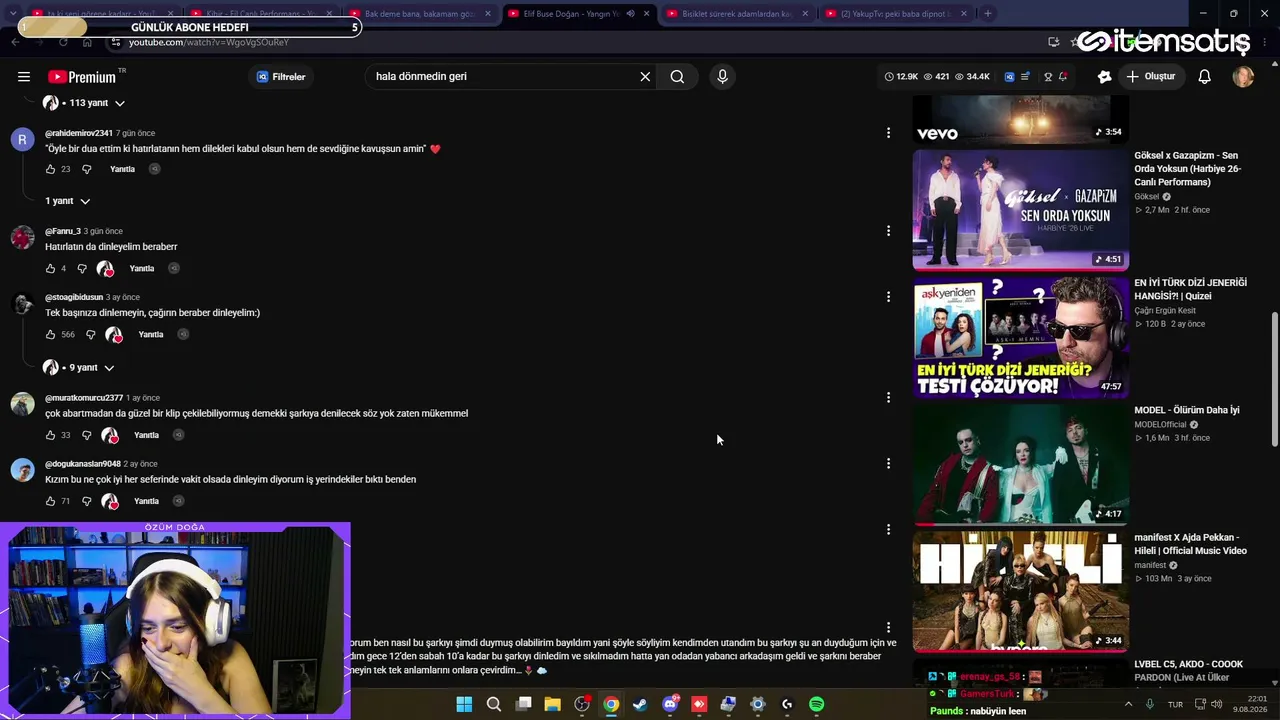Screen dimensions: 1280x720
Task: Reply to @muratkomurcu2377 with Yanıtla
Action: point(146,435)
